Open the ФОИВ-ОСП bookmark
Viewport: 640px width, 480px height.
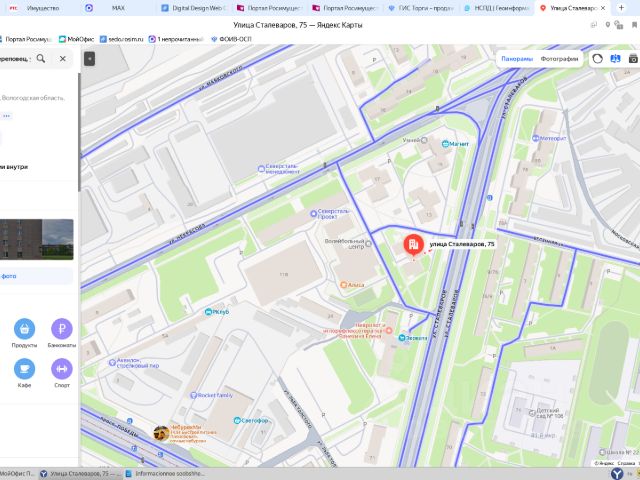pos(231,39)
